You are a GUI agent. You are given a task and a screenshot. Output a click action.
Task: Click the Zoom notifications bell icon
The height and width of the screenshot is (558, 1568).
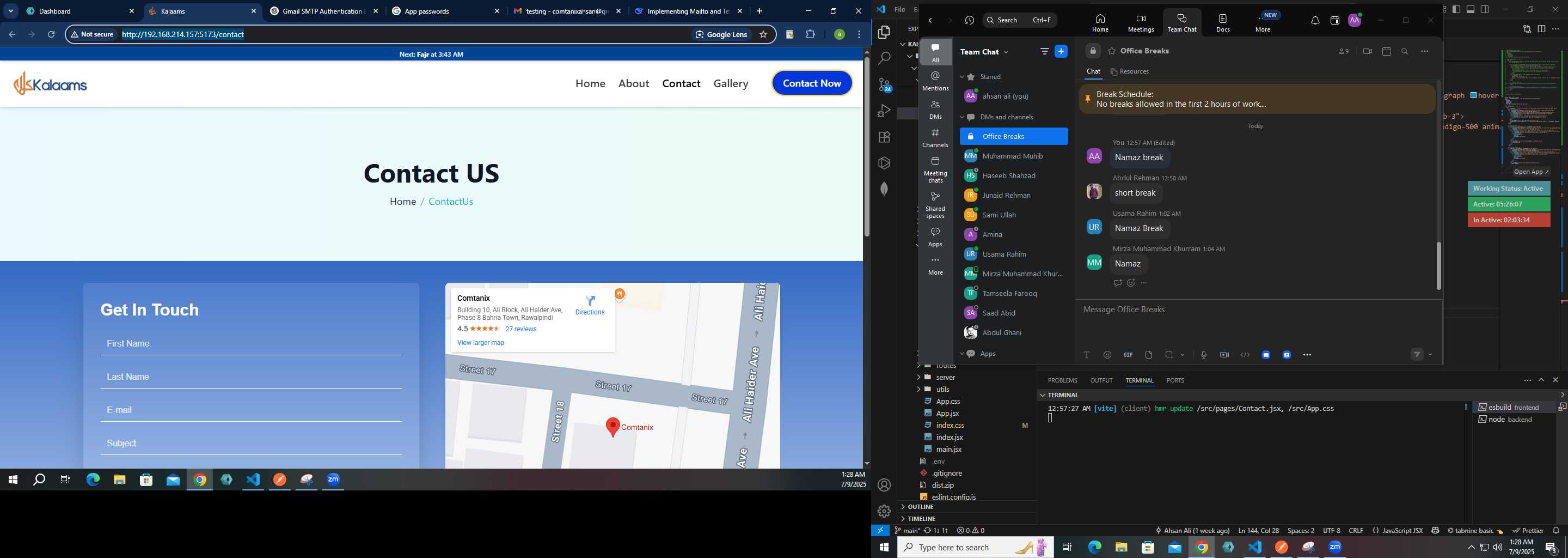point(1315,21)
